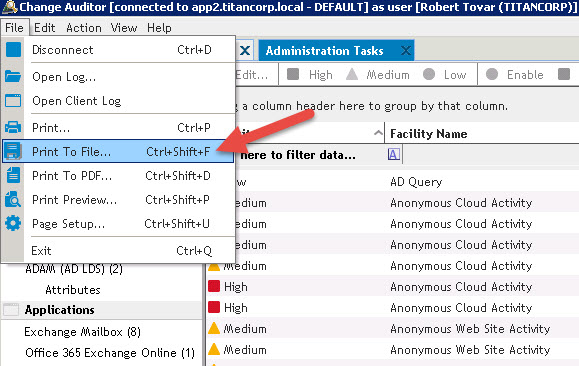
Task: Choose Exit from the File menu
Action: pyautogui.click(x=118, y=250)
